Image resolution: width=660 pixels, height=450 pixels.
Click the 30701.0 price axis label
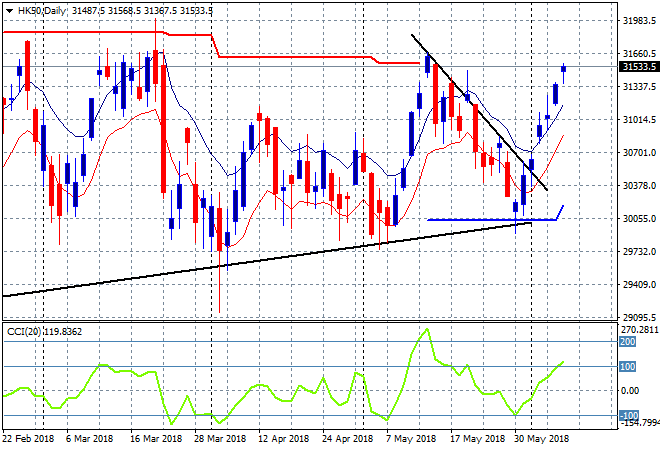coord(639,152)
